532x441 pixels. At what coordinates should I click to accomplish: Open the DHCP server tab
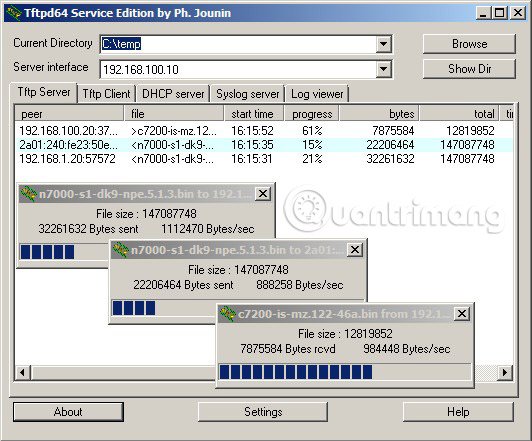[173, 94]
